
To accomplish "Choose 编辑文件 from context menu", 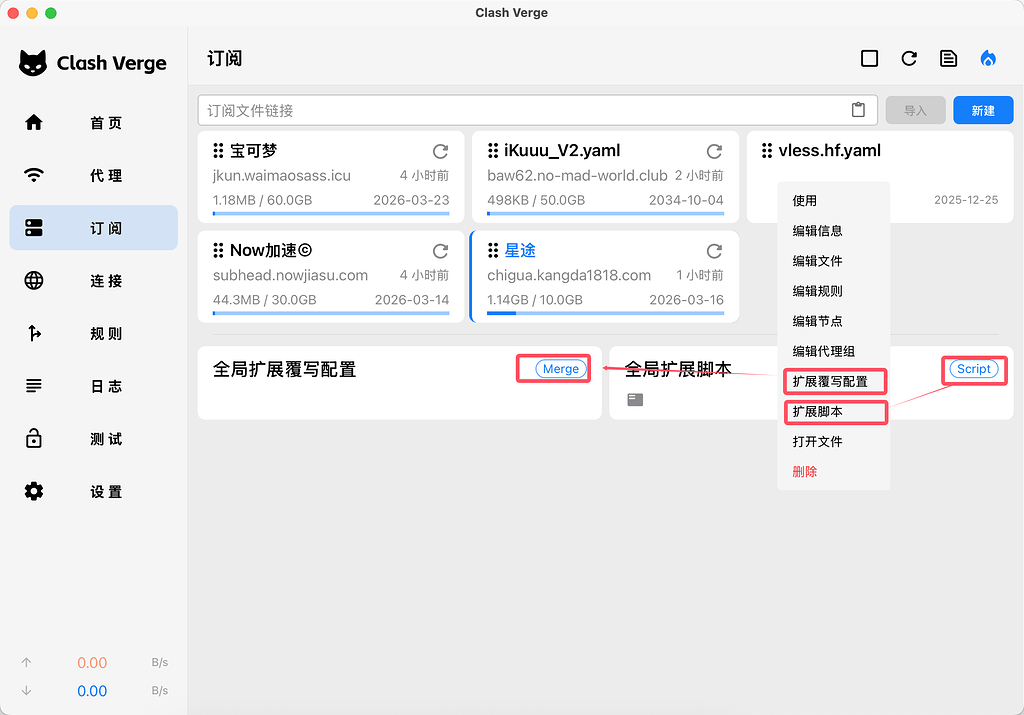I will pos(834,261).
